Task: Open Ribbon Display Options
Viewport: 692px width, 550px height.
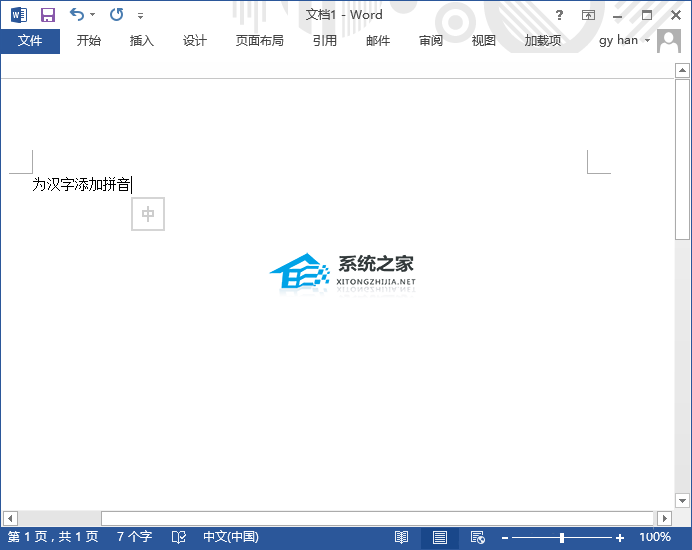Action: click(588, 15)
